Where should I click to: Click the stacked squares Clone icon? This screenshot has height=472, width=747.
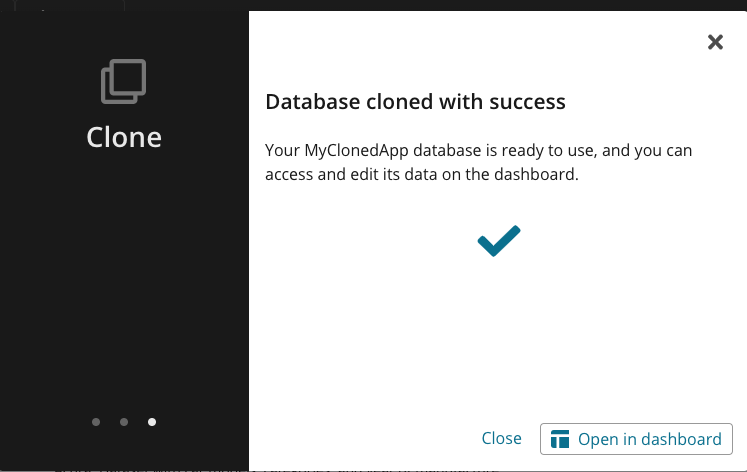click(x=123, y=81)
